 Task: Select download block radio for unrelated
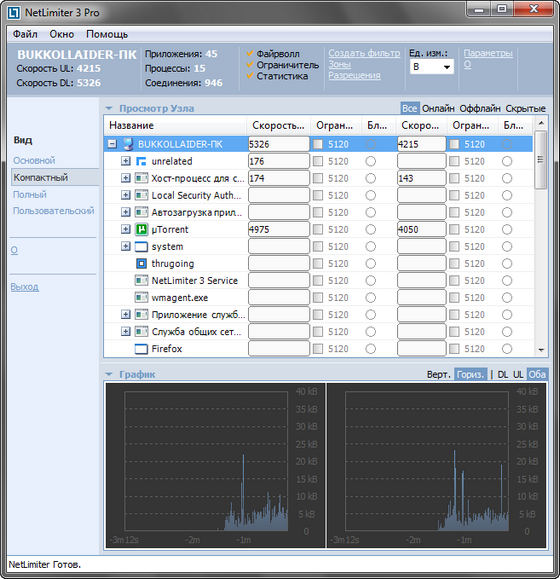coord(371,161)
